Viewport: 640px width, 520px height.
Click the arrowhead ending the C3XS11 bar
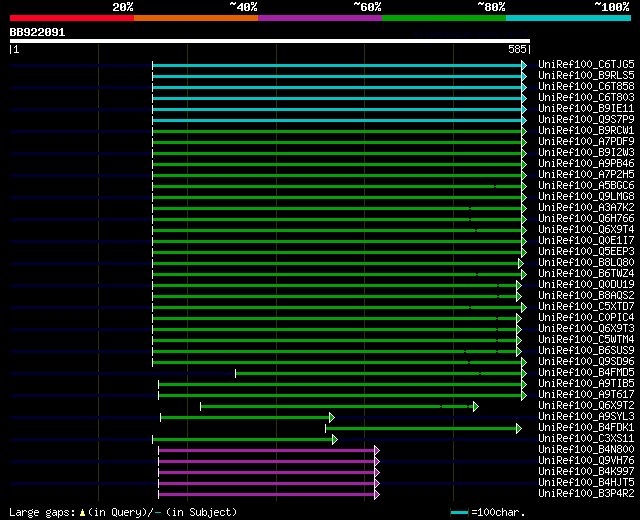[x=335, y=440]
